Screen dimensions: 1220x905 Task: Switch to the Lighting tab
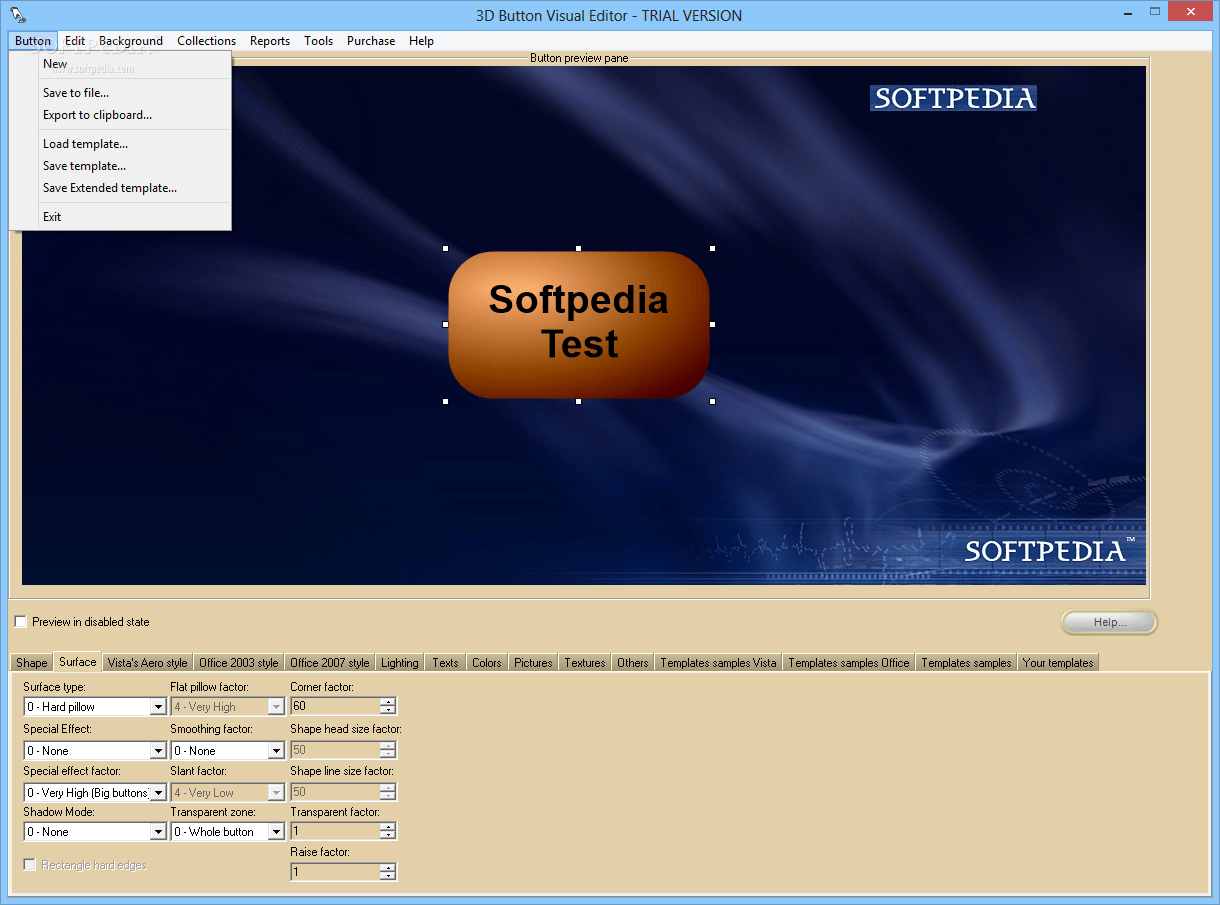pyautogui.click(x=400, y=663)
